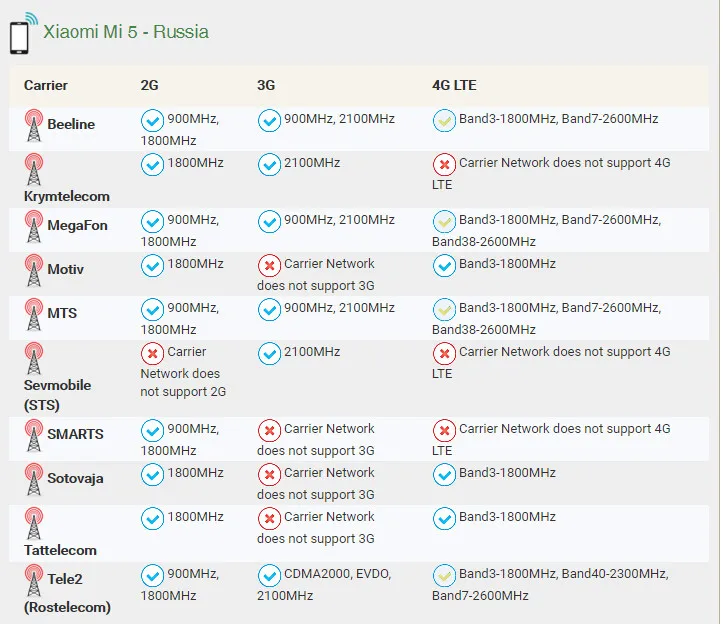Click the Motiv carrier tower icon

(34, 270)
